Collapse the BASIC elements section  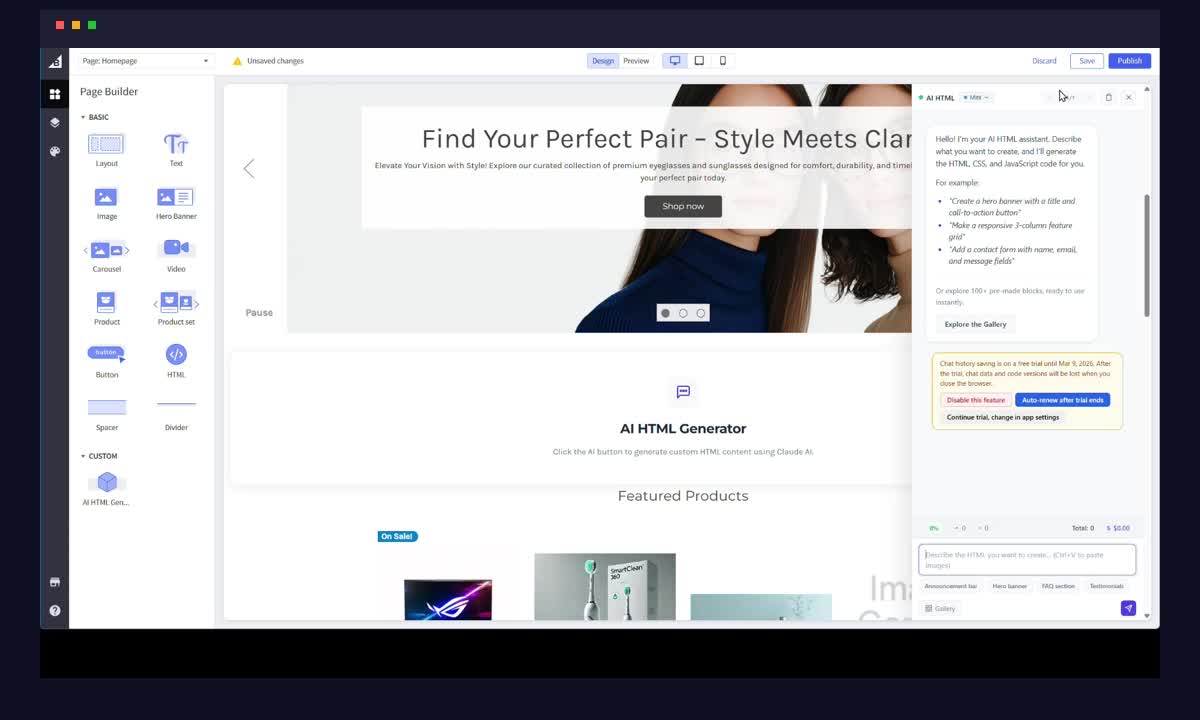click(97, 117)
